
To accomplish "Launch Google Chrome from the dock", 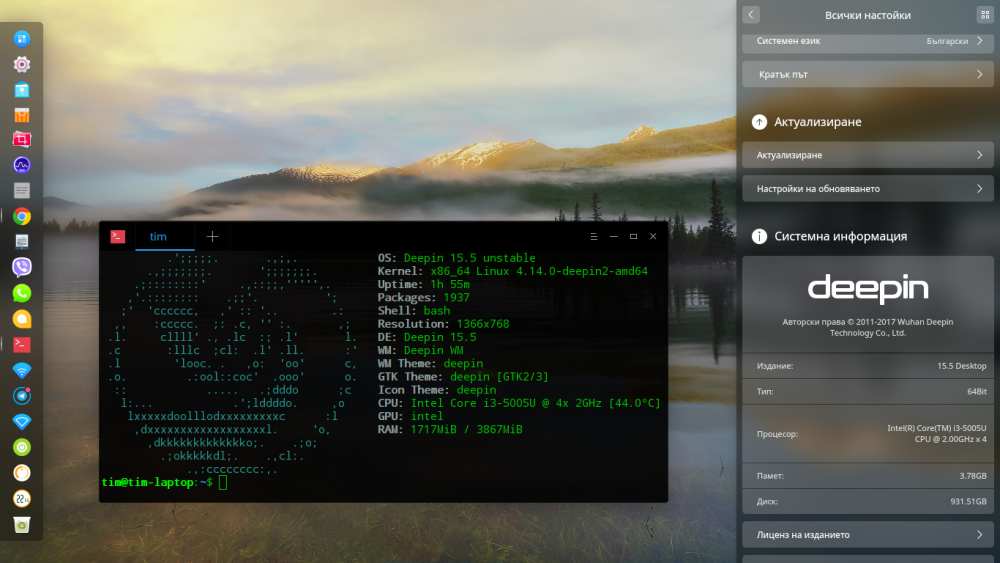I will point(22,217).
